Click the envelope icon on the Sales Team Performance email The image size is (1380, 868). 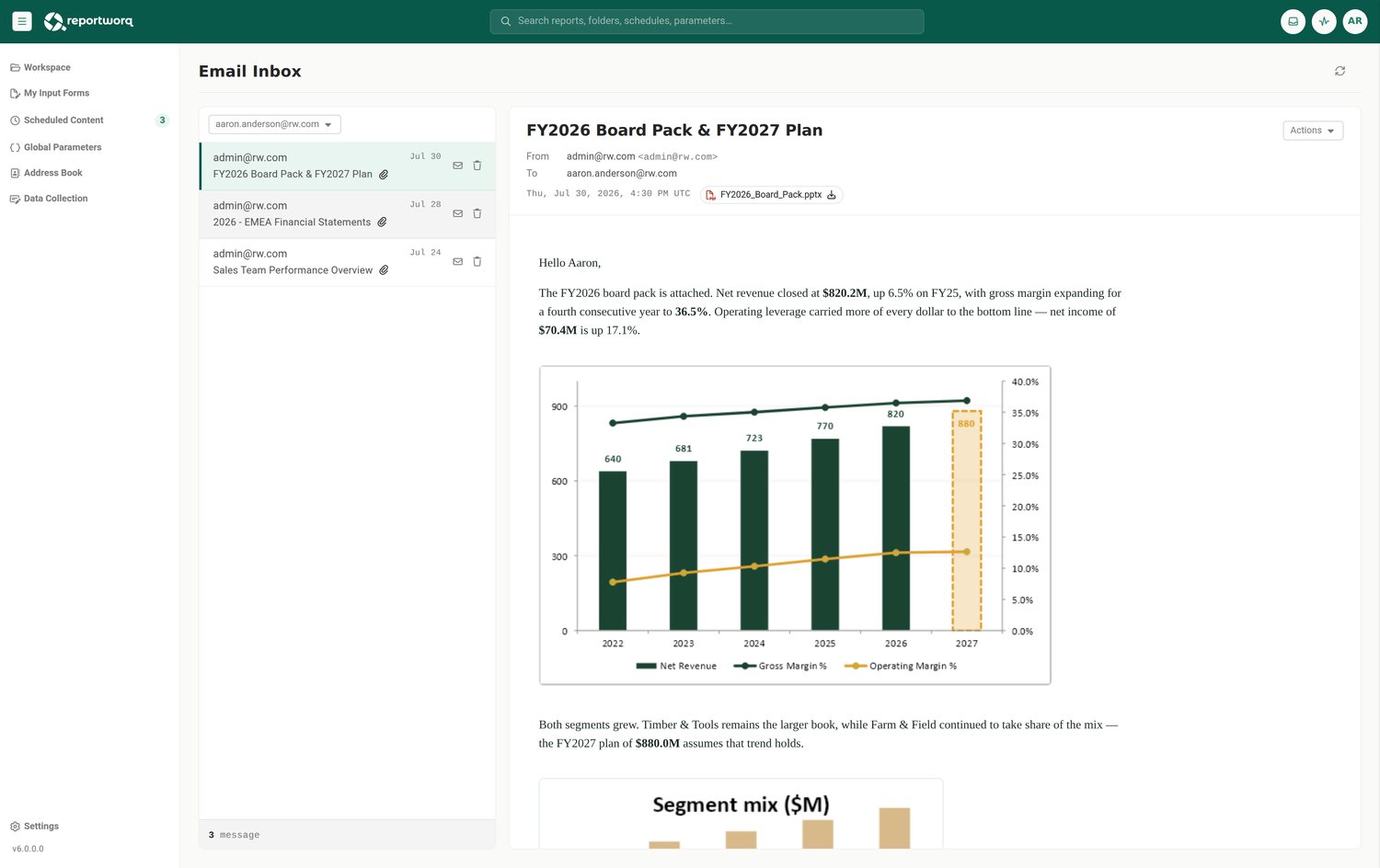[457, 261]
